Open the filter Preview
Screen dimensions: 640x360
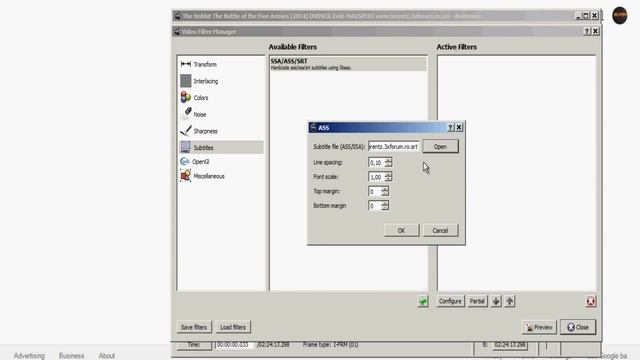tap(539, 327)
